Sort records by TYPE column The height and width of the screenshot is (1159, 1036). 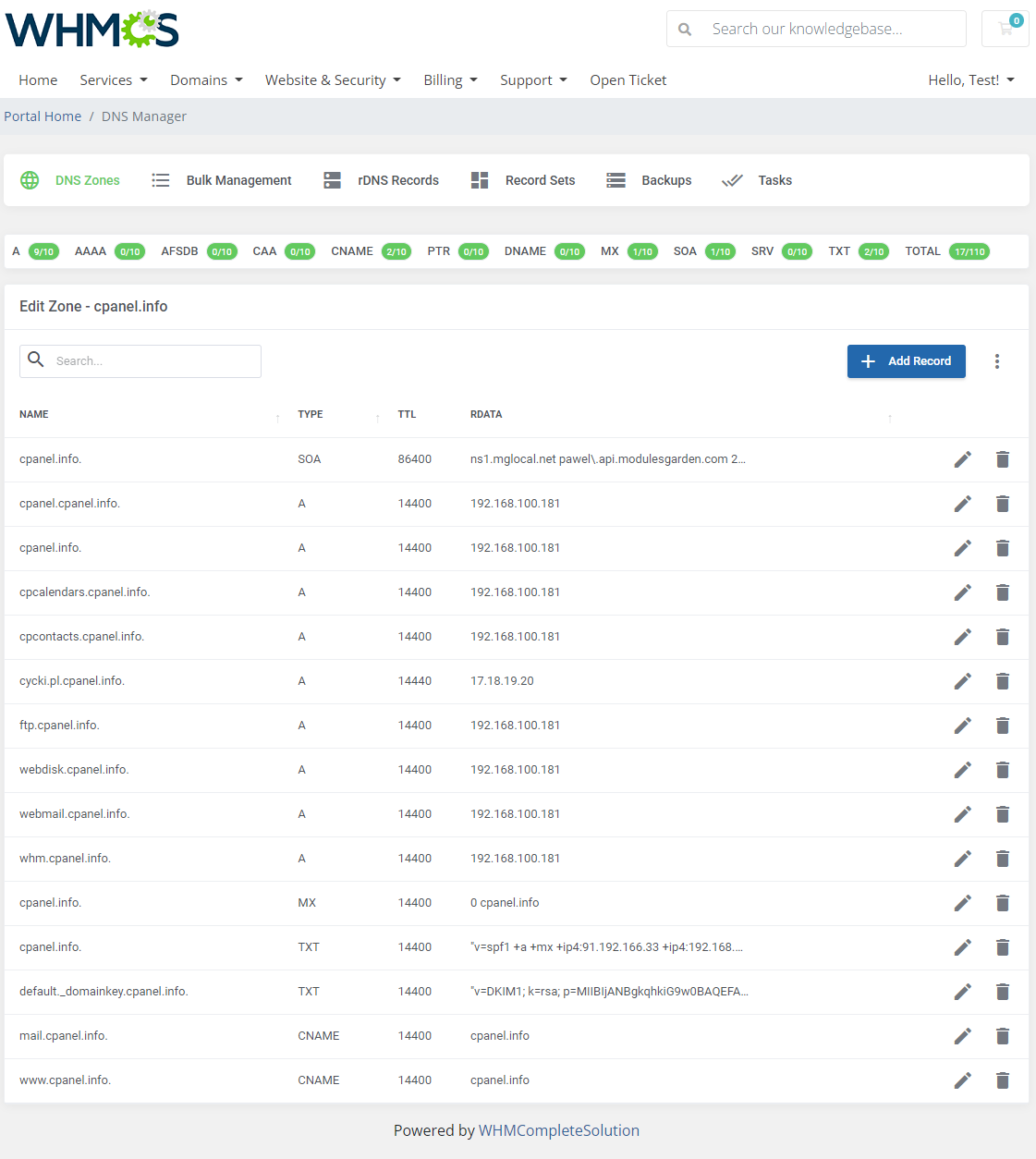click(311, 414)
